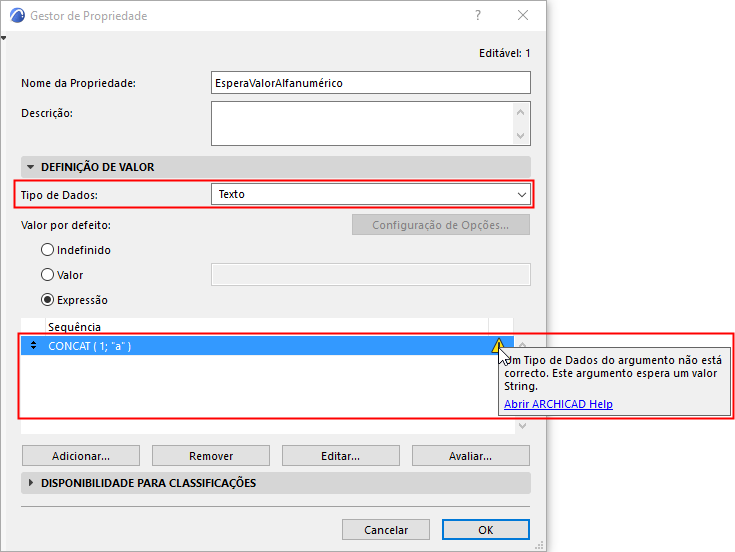
Task: Click the reorder handle on CONCAT row
Action: point(33,346)
